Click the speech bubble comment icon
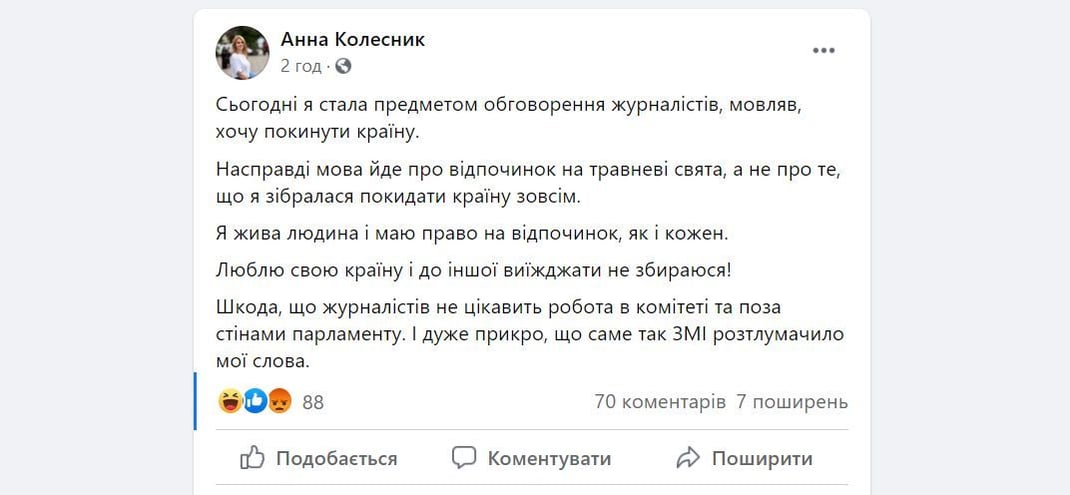Screen dimensions: 1070x495 pos(464,458)
